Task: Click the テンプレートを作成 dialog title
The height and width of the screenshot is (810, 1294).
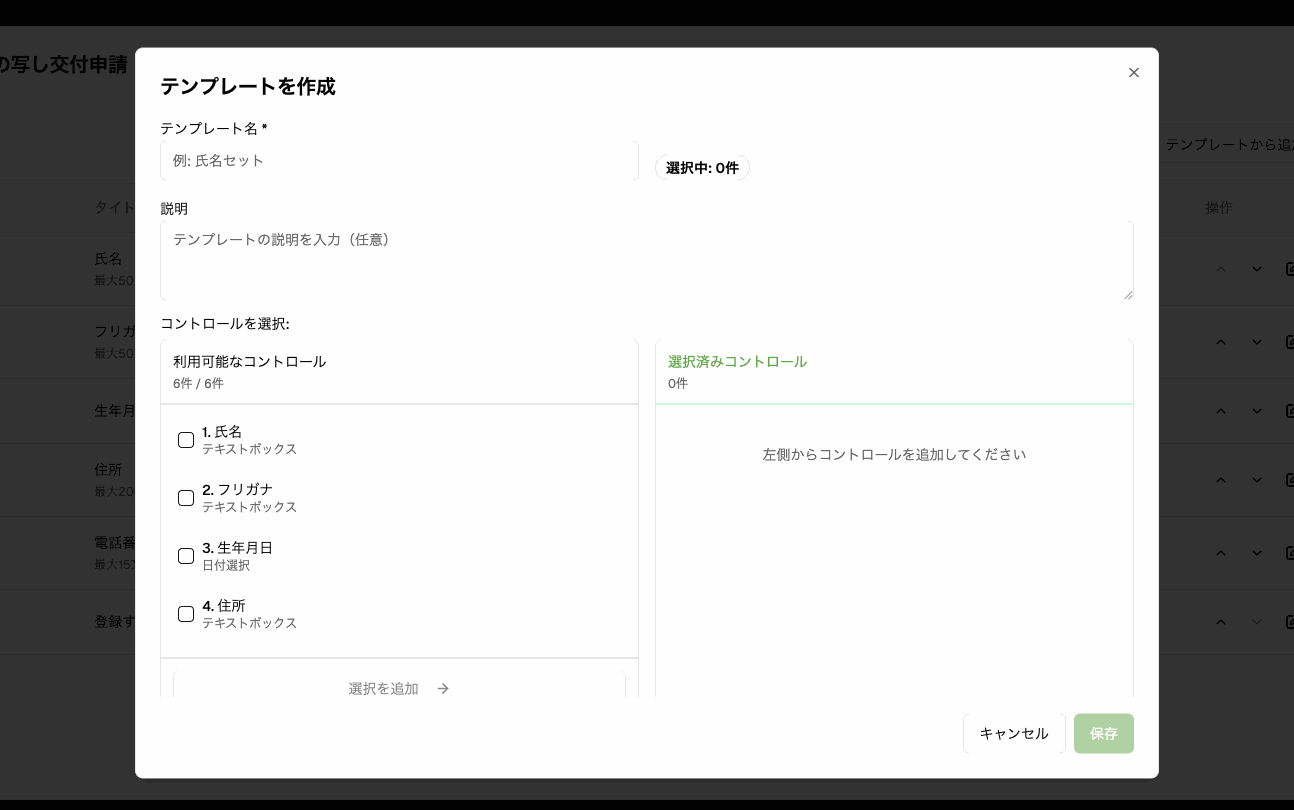Action: (x=248, y=86)
